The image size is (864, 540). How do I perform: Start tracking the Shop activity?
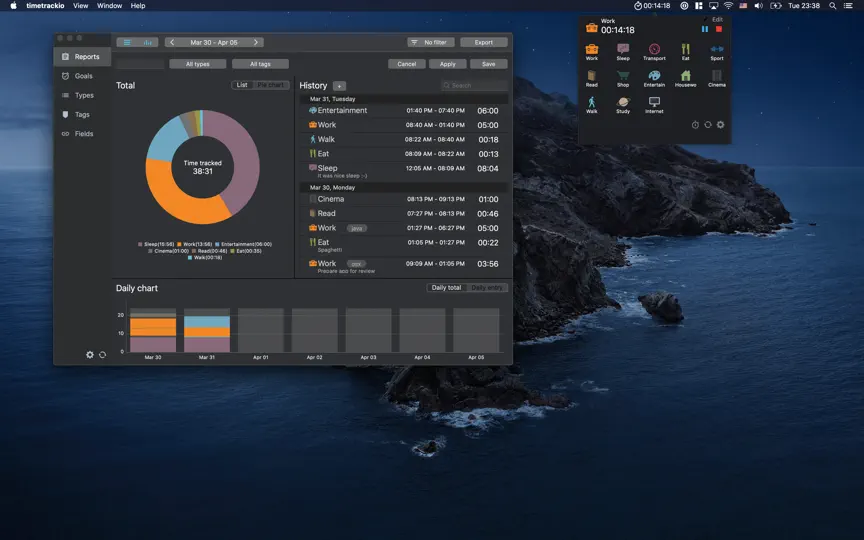click(623, 78)
